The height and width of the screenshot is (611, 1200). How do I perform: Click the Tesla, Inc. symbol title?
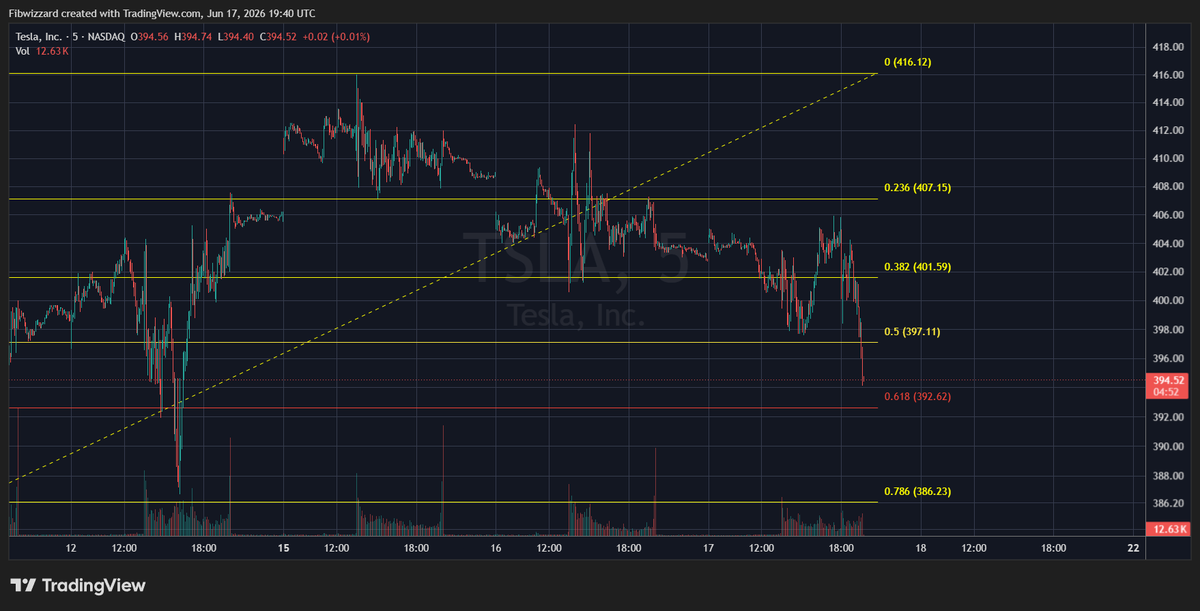pos(38,37)
